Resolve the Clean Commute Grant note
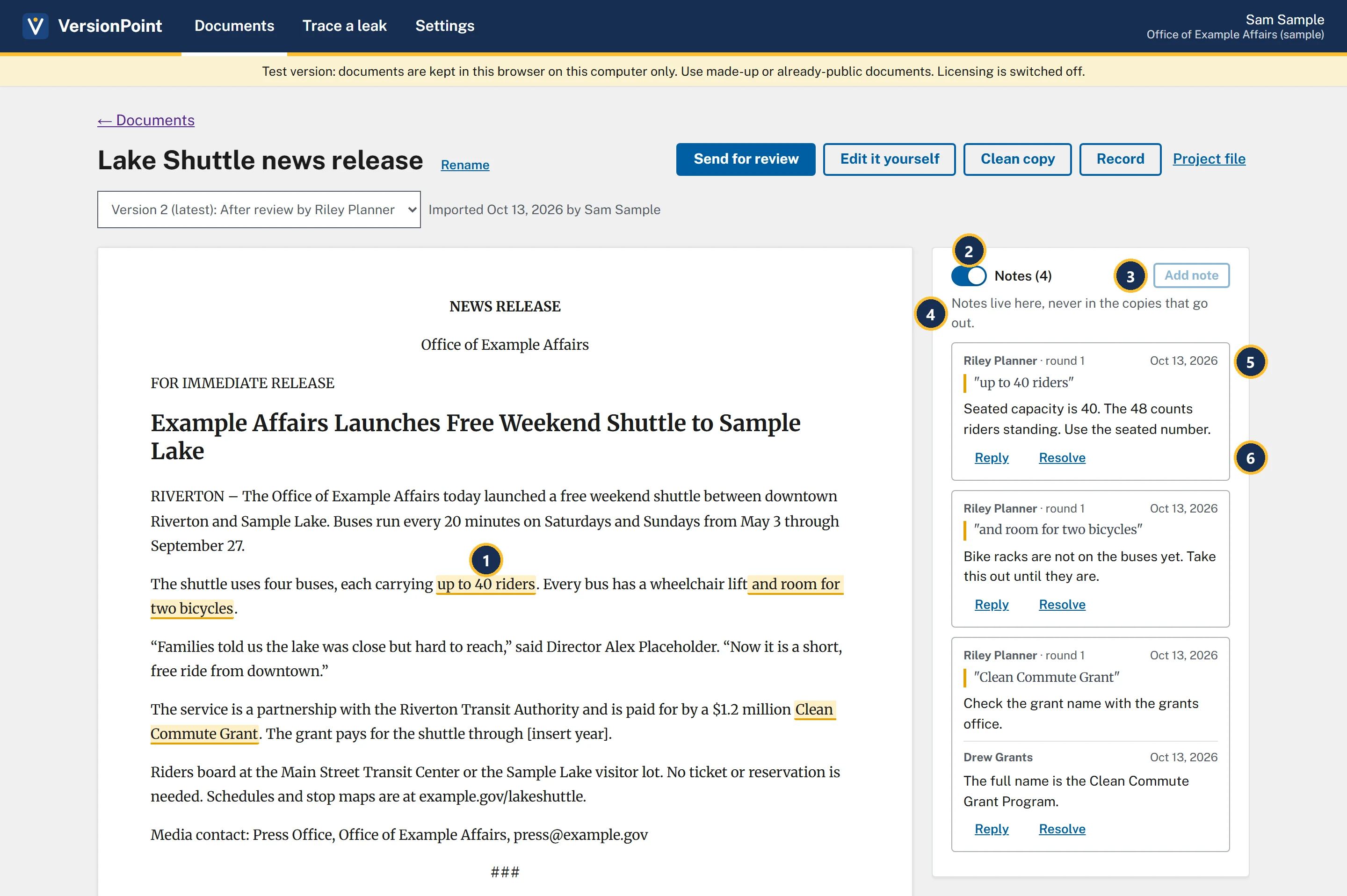 coord(1062,829)
